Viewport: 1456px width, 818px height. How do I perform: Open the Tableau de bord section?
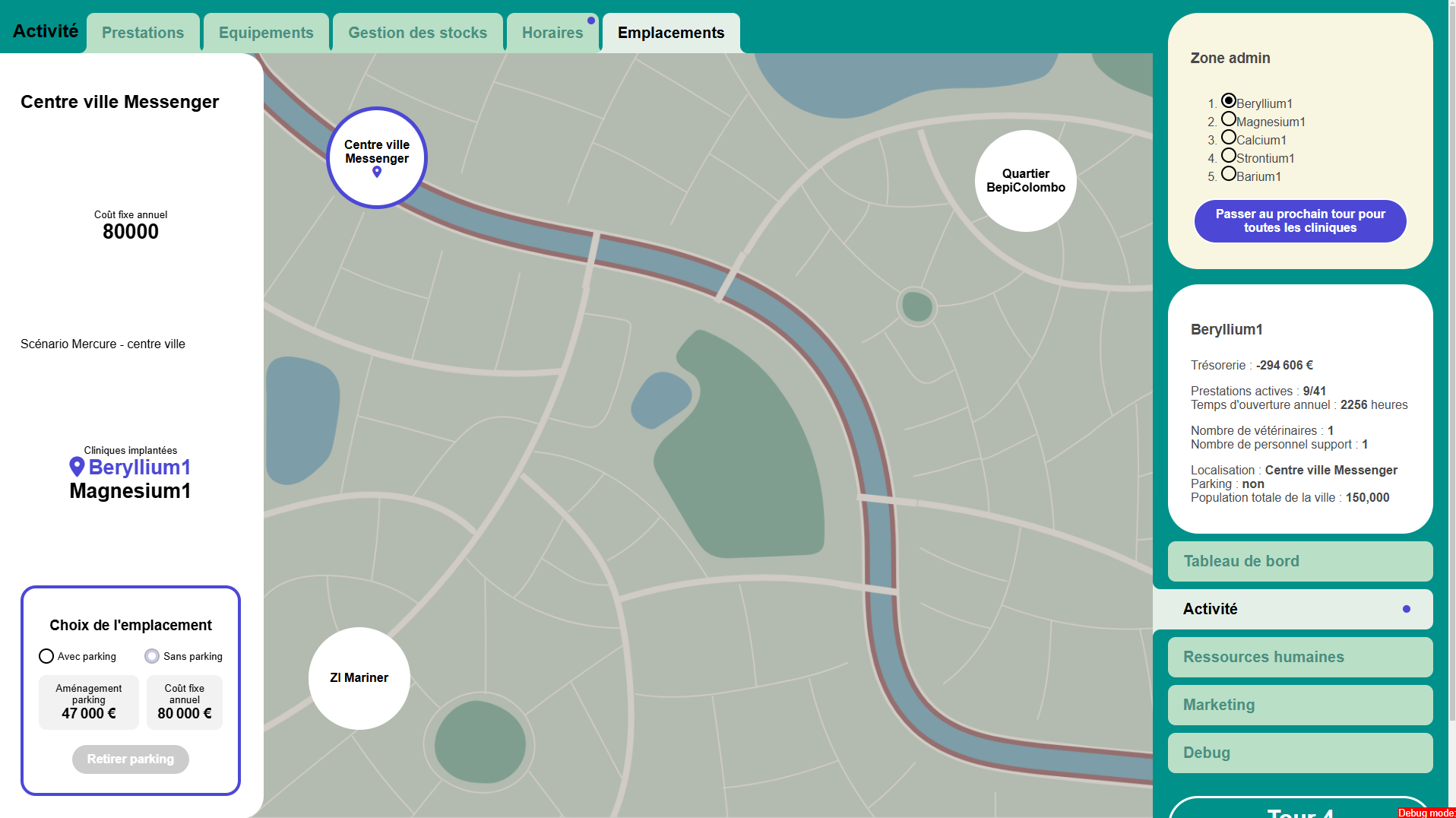[x=1299, y=561]
